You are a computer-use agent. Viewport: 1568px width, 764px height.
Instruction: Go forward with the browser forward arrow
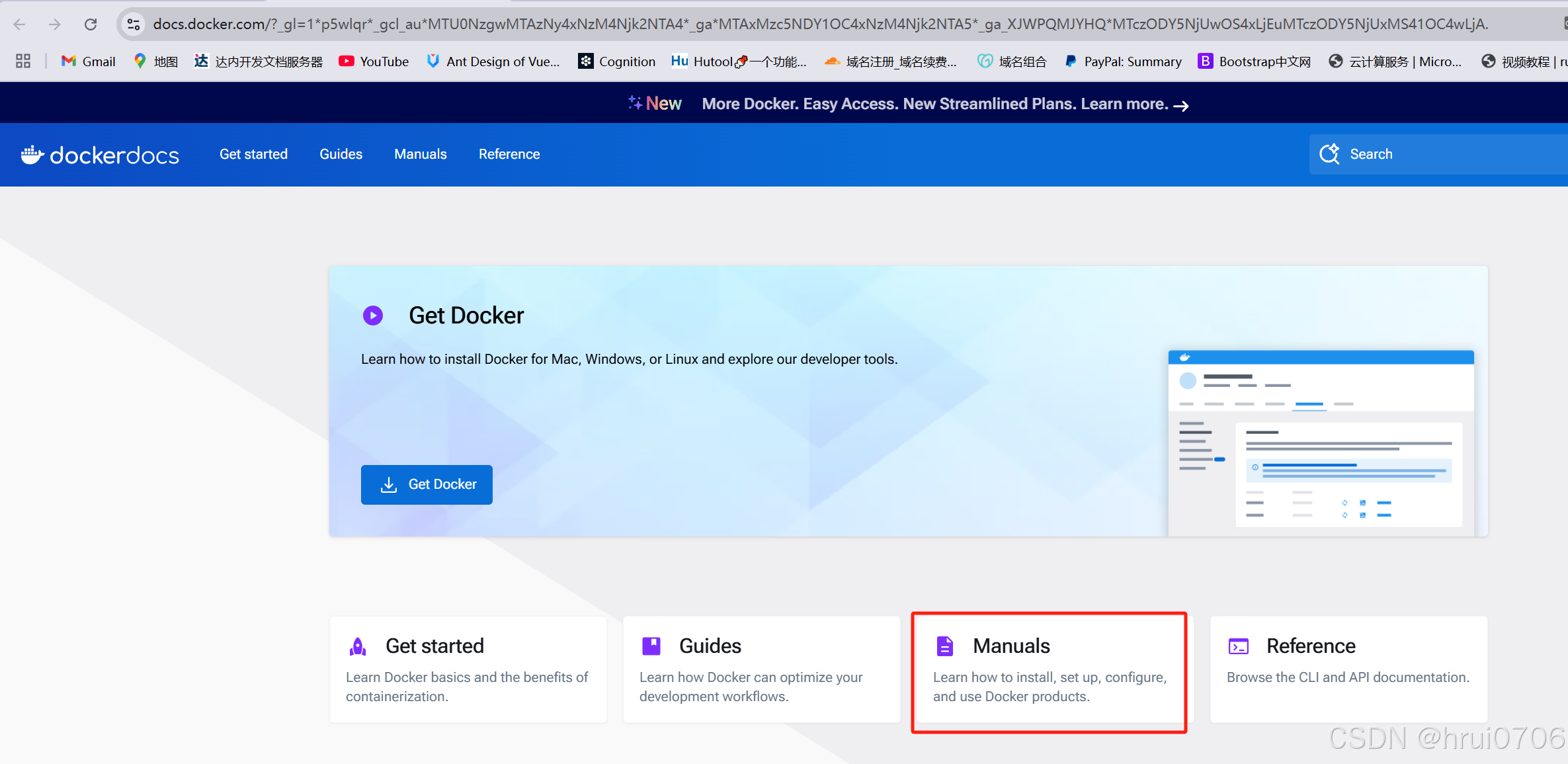pyautogui.click(x=54, y=24)
